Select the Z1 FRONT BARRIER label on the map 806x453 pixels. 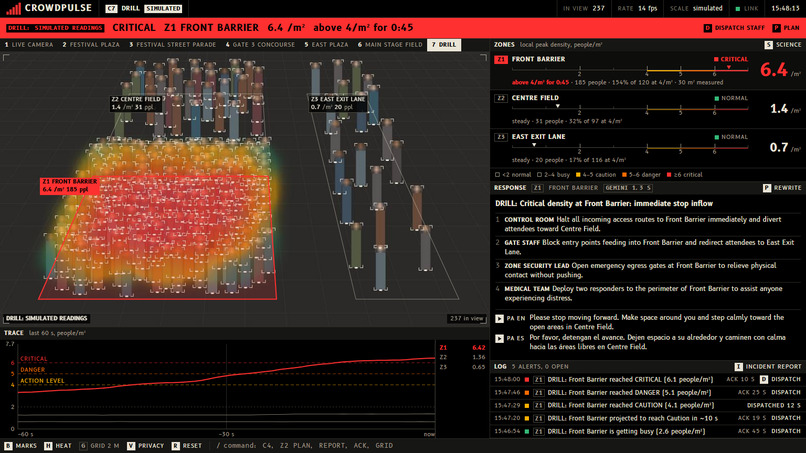tap(69, 186)
